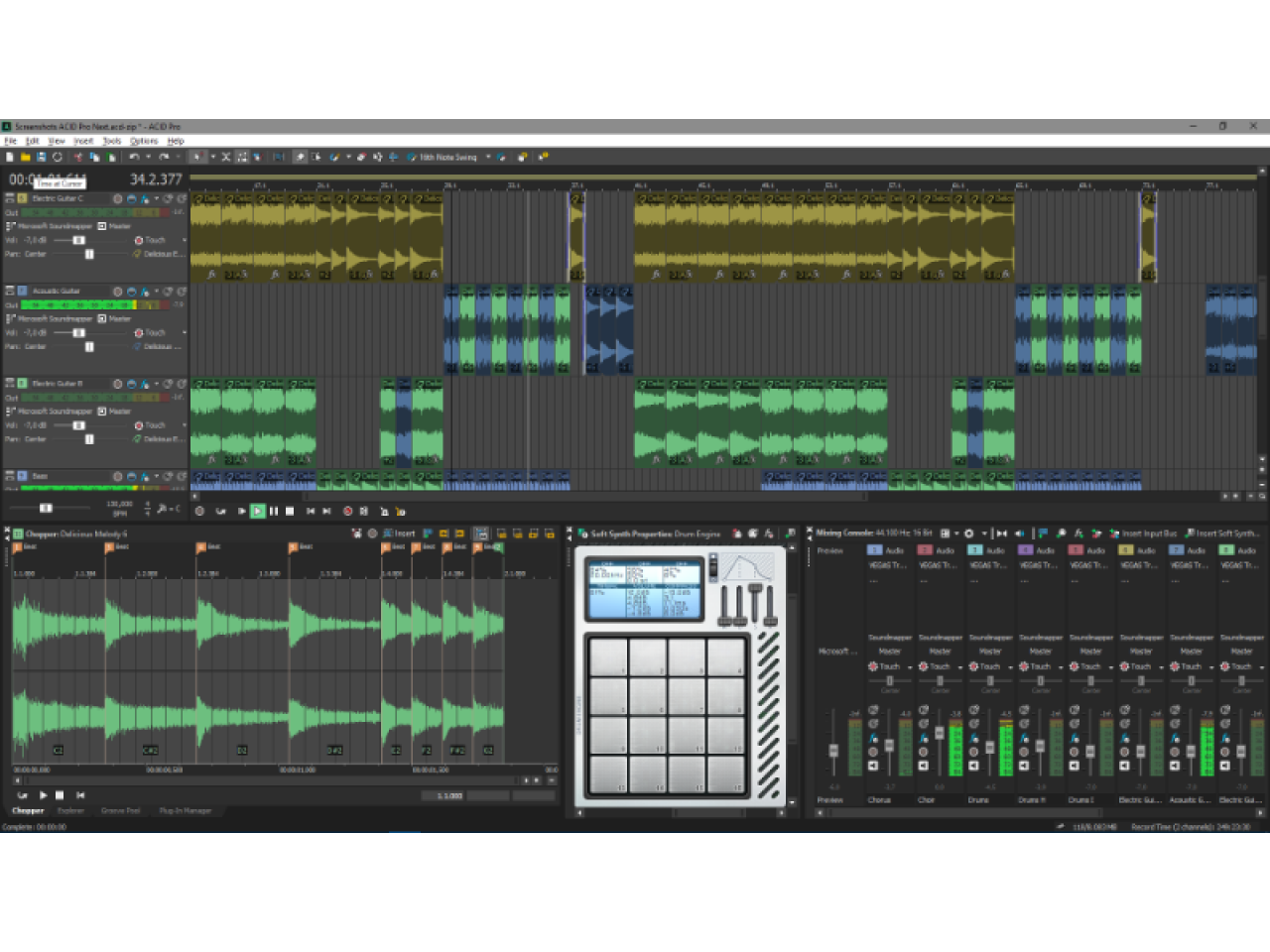The width and height of the screenshot is (1270, 952).
Task: Mute the Electric Guitar B track
Action: 168,384
